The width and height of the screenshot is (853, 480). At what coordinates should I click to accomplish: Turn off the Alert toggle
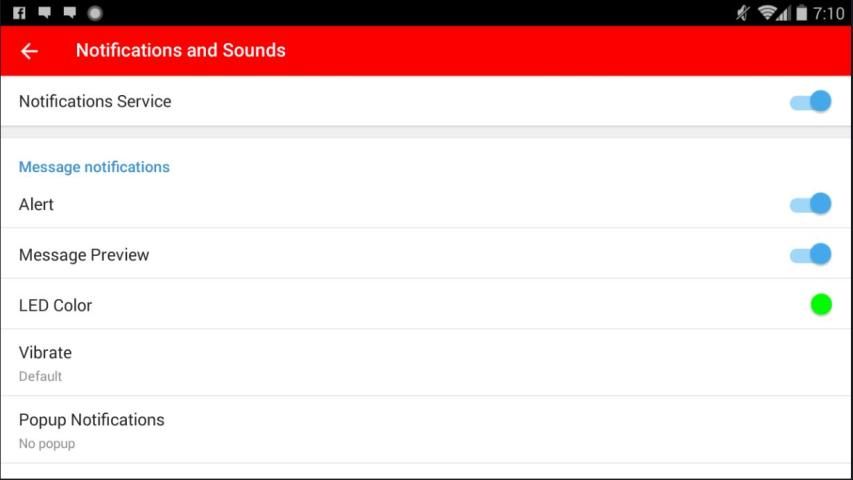point(810,205)
